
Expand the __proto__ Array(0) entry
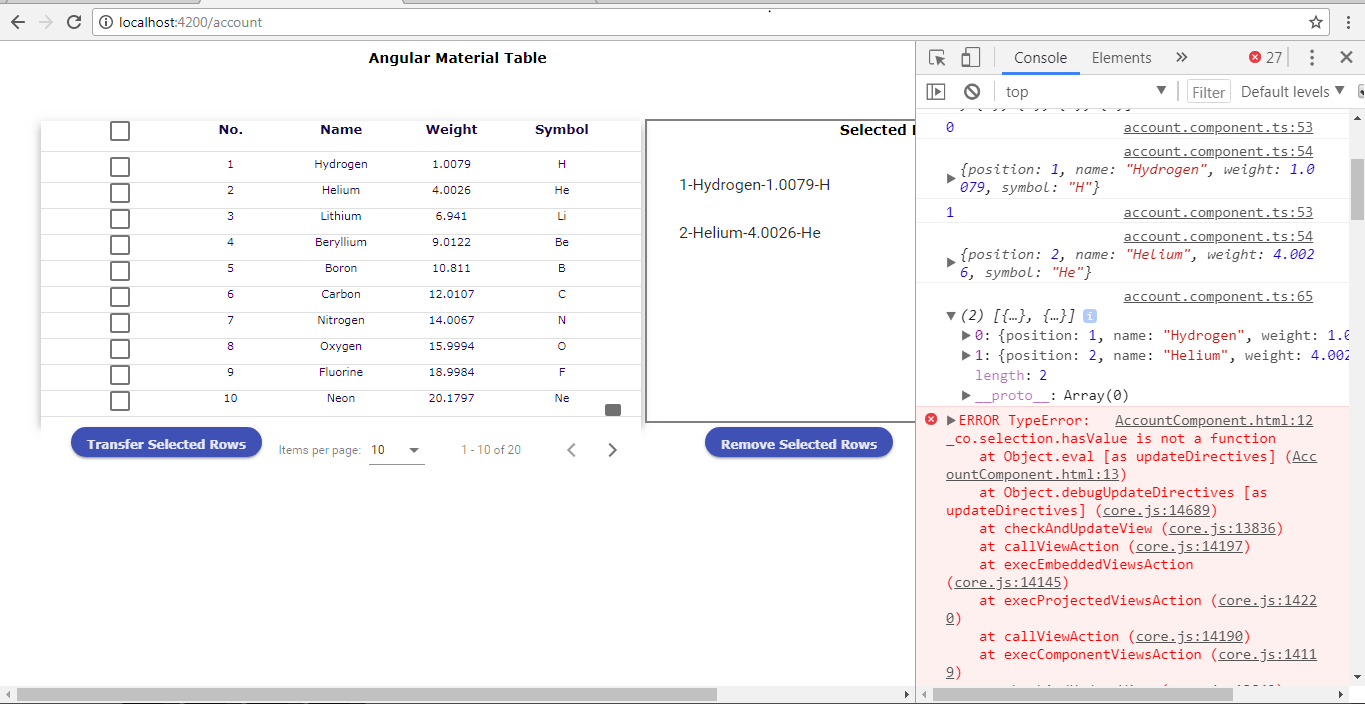pos(966,396)
